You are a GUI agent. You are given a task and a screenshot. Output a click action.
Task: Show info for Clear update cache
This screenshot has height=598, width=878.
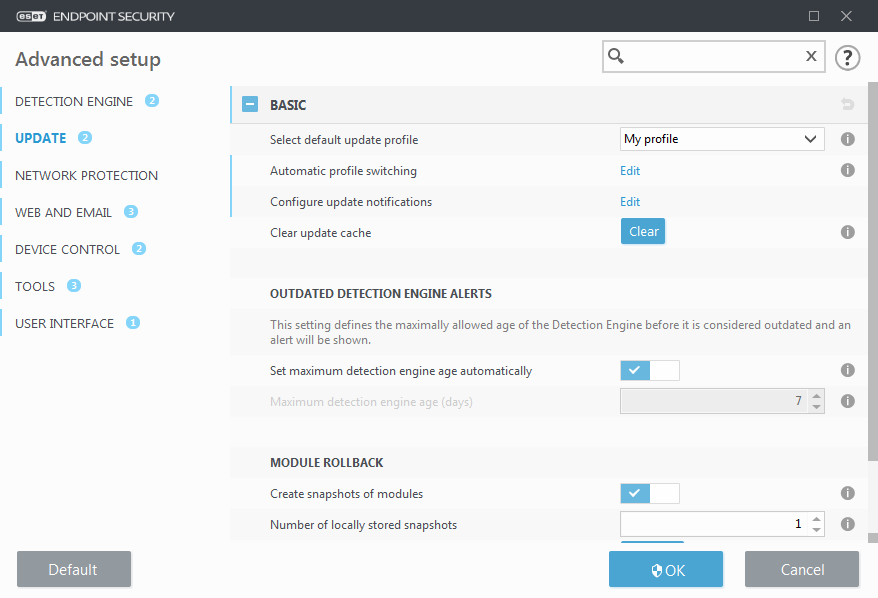point(848,232)
